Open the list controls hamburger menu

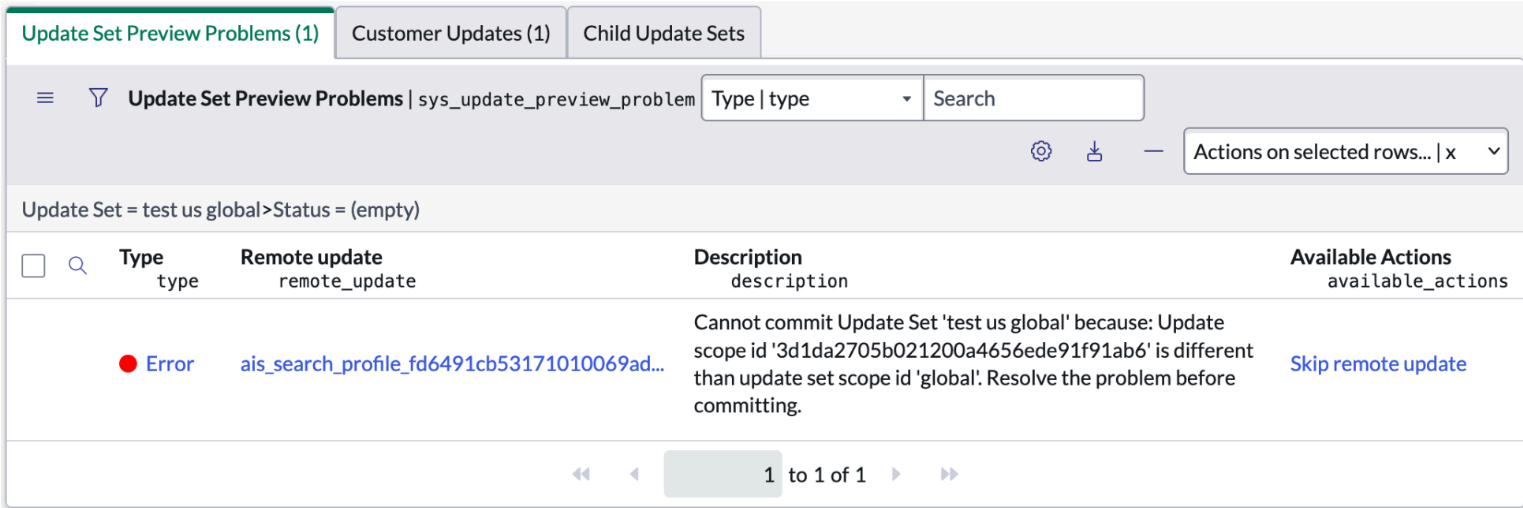[45, 98]
